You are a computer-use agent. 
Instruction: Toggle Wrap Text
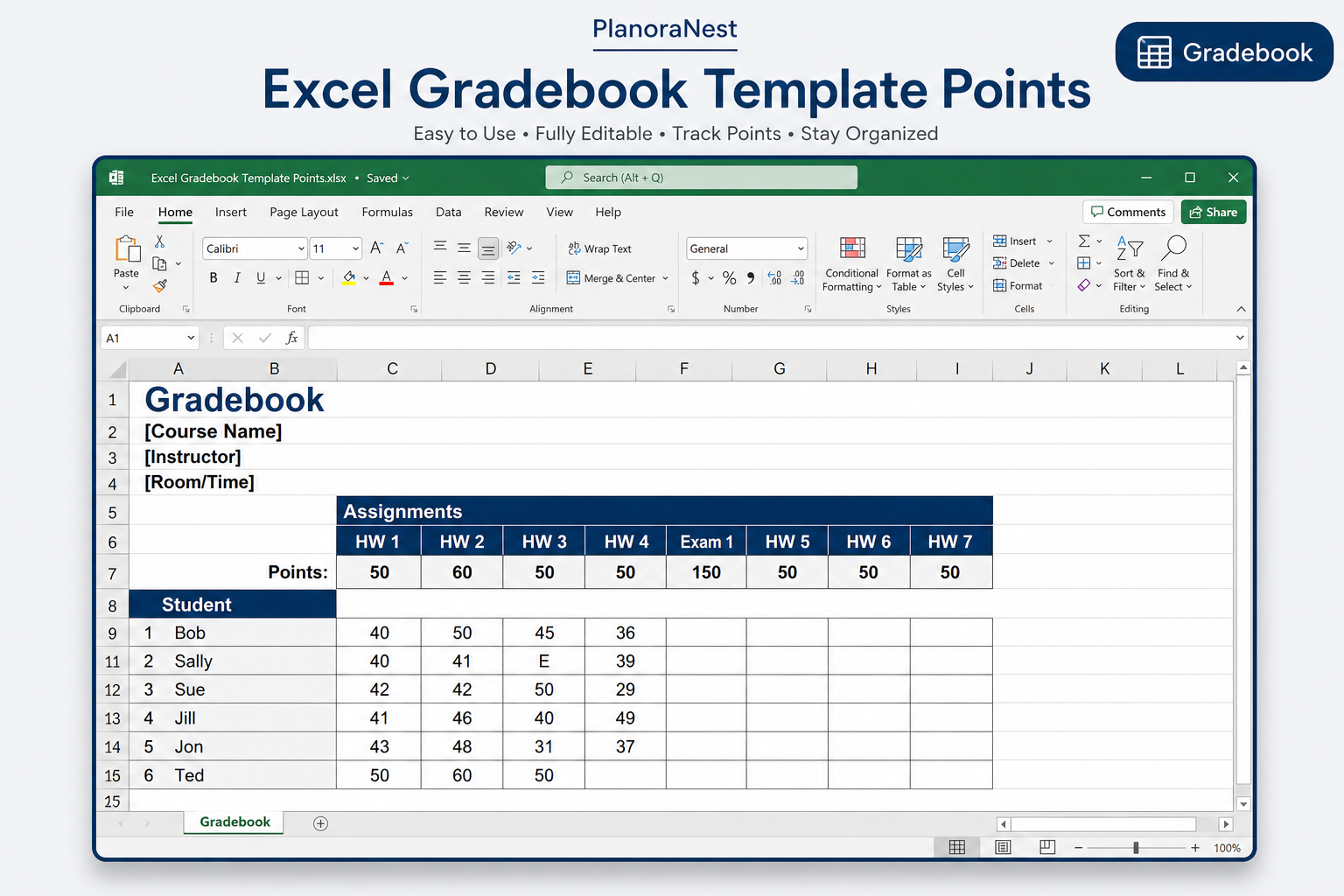click(x=599, y=248)
